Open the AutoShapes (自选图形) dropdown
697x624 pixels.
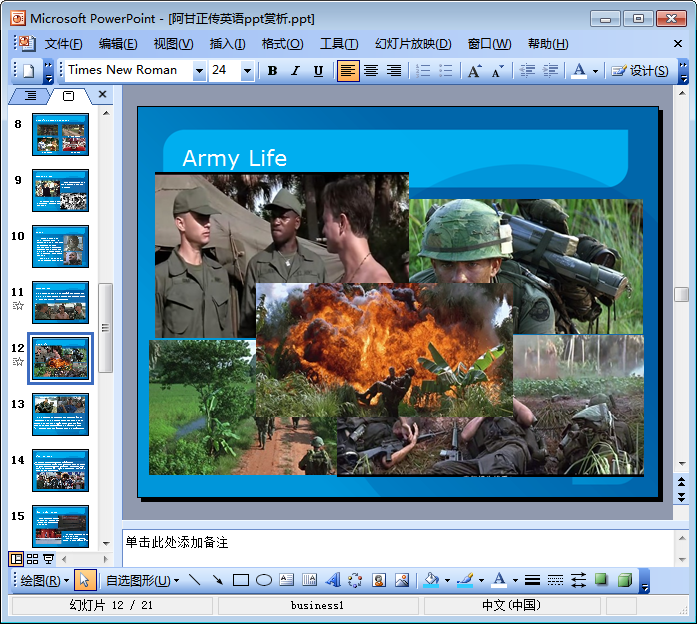143,580
